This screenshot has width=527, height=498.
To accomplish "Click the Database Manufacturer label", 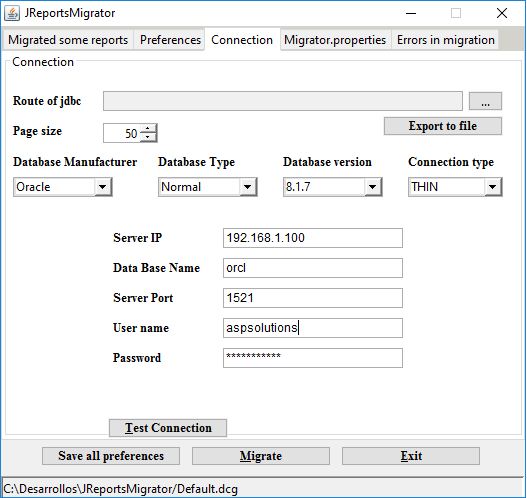I will pos(75,162).
